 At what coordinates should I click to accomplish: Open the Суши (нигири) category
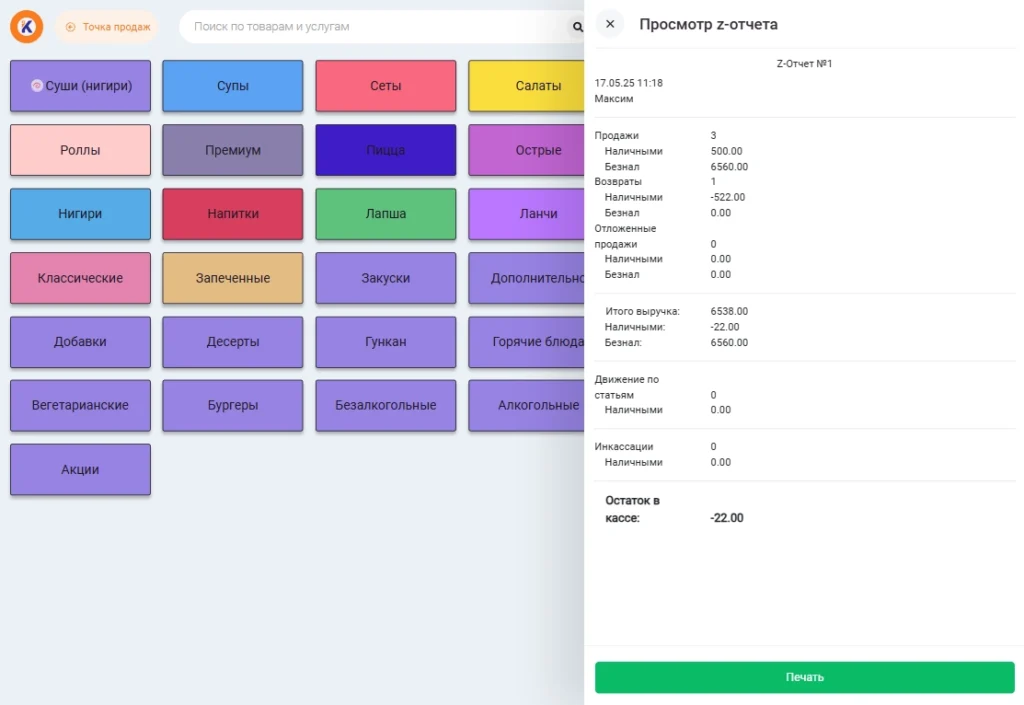pos(80,86)
